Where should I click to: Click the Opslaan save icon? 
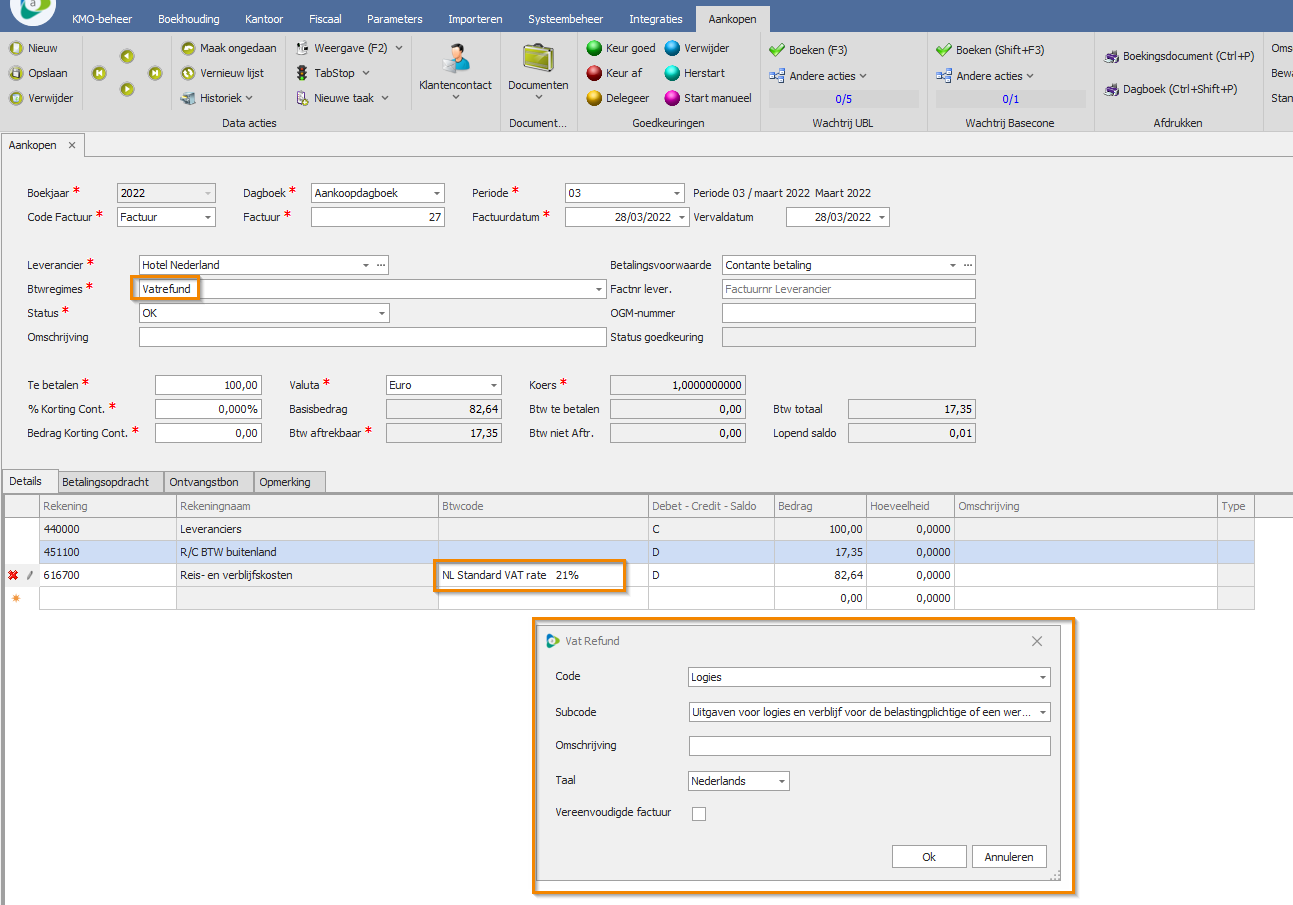(x=16, y=73)
